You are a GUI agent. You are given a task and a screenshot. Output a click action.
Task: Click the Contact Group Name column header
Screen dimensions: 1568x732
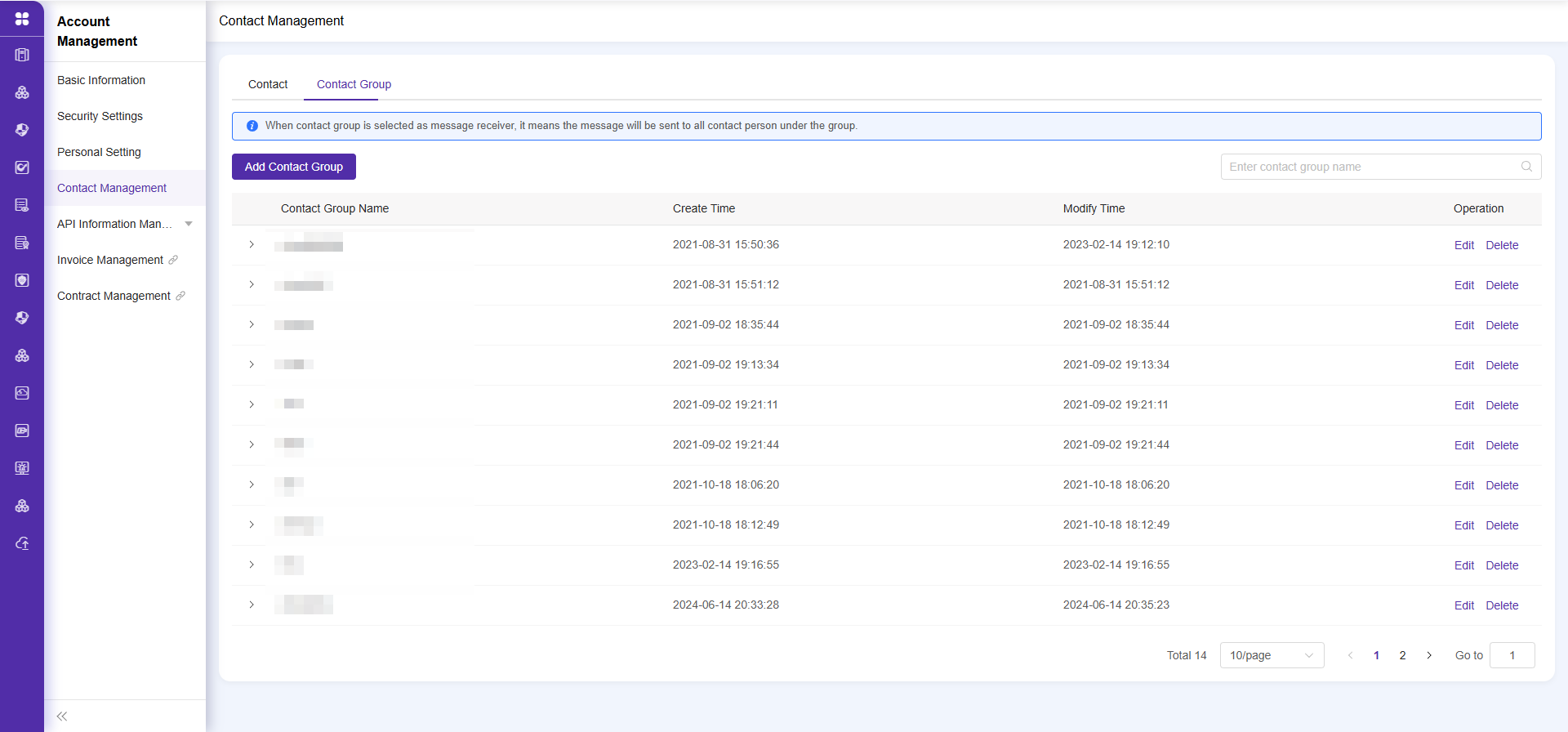[x=335, y=208]
